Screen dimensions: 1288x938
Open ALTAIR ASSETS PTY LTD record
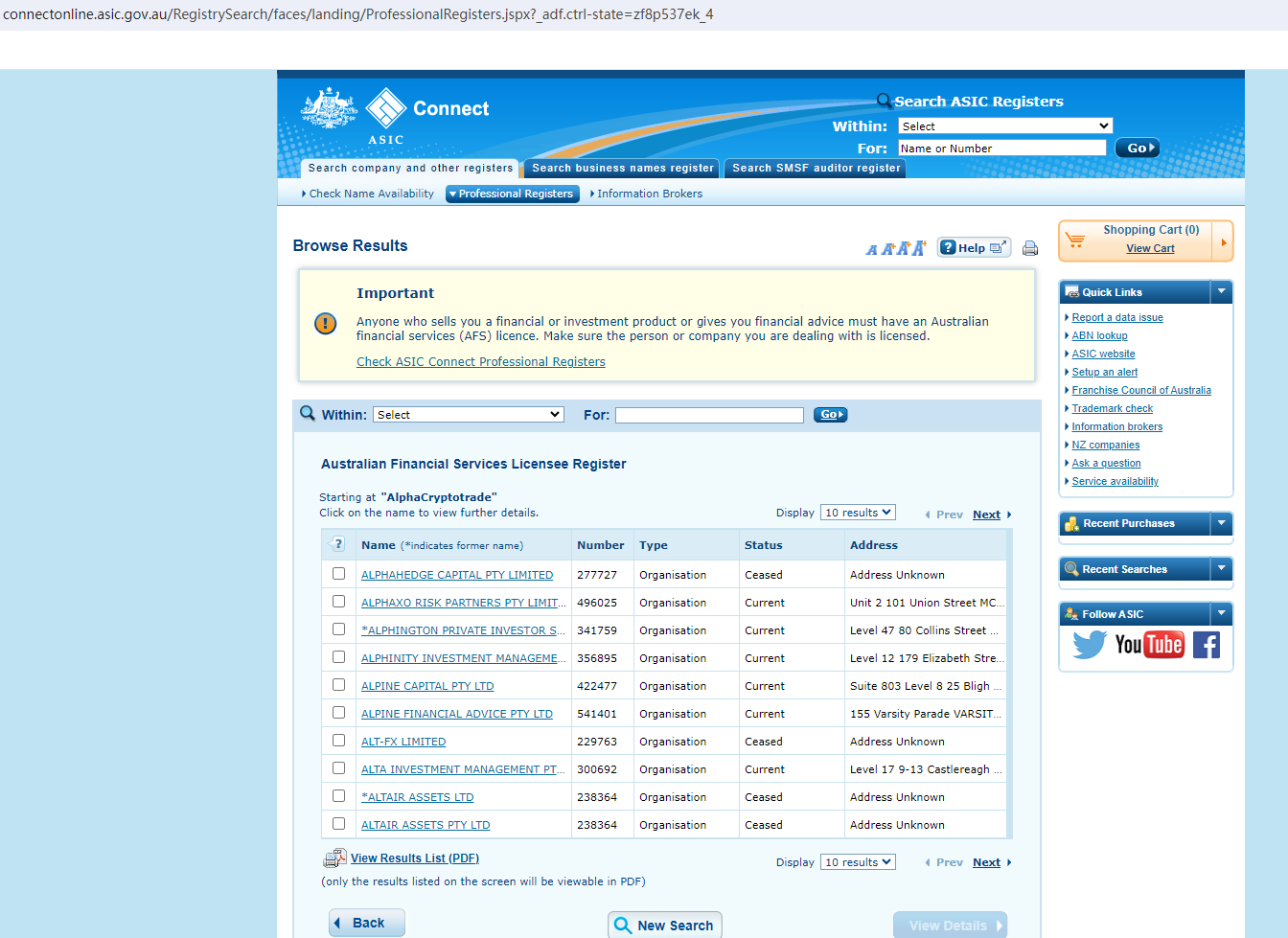coord(425,825)
